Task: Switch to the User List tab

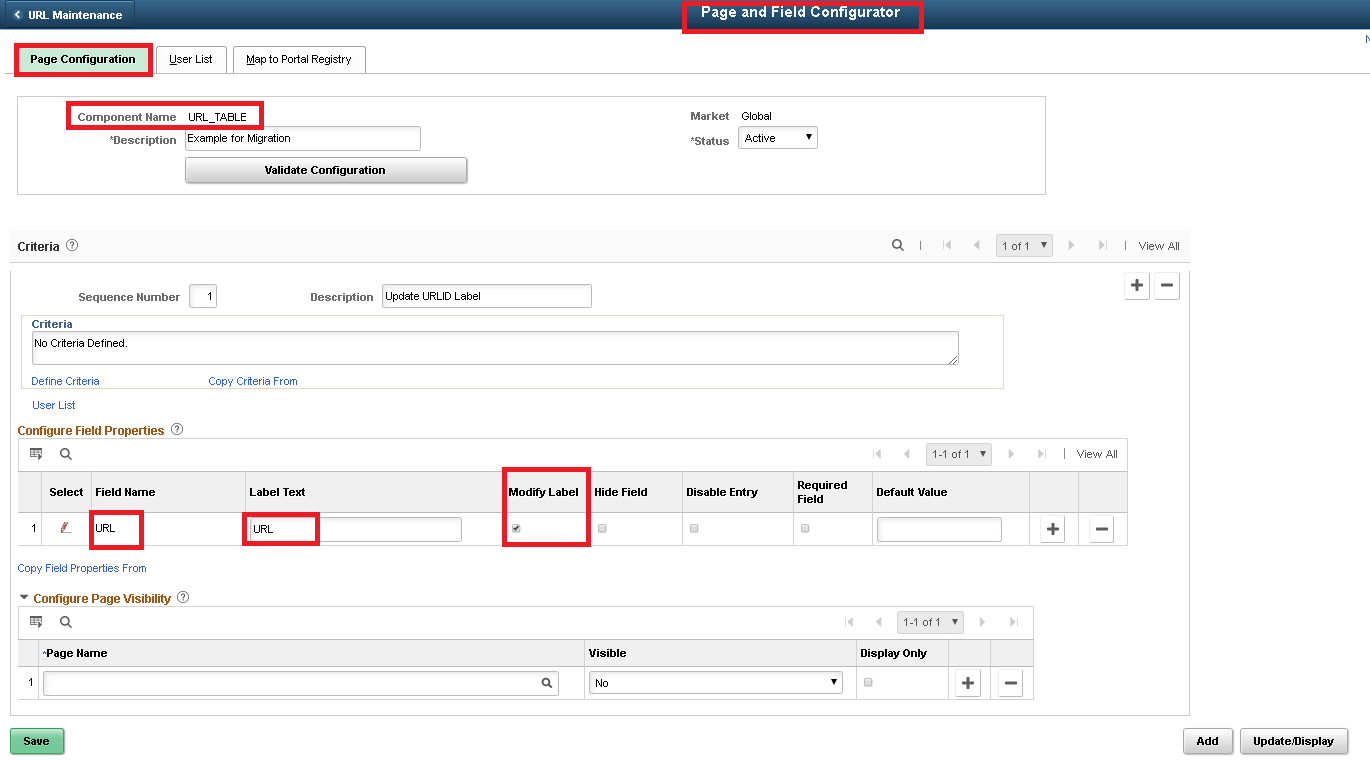Action: (191, 59)
